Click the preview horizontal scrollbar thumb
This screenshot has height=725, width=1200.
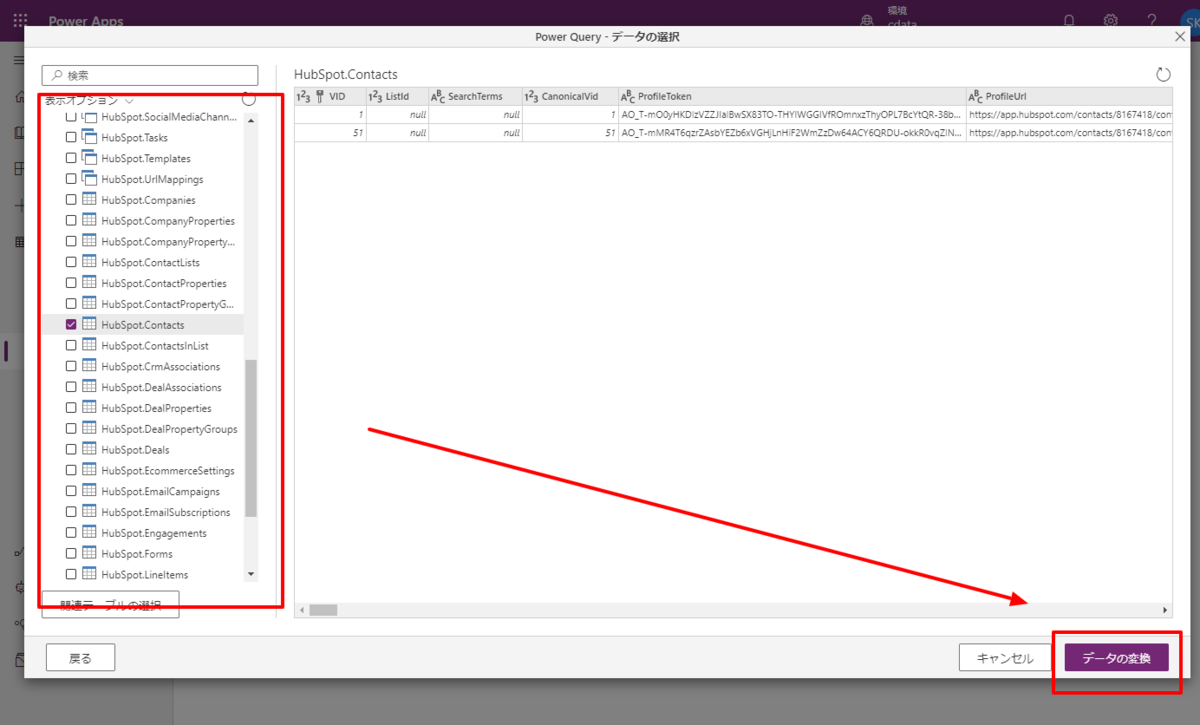pyautogui.click(x=323, y=610)
